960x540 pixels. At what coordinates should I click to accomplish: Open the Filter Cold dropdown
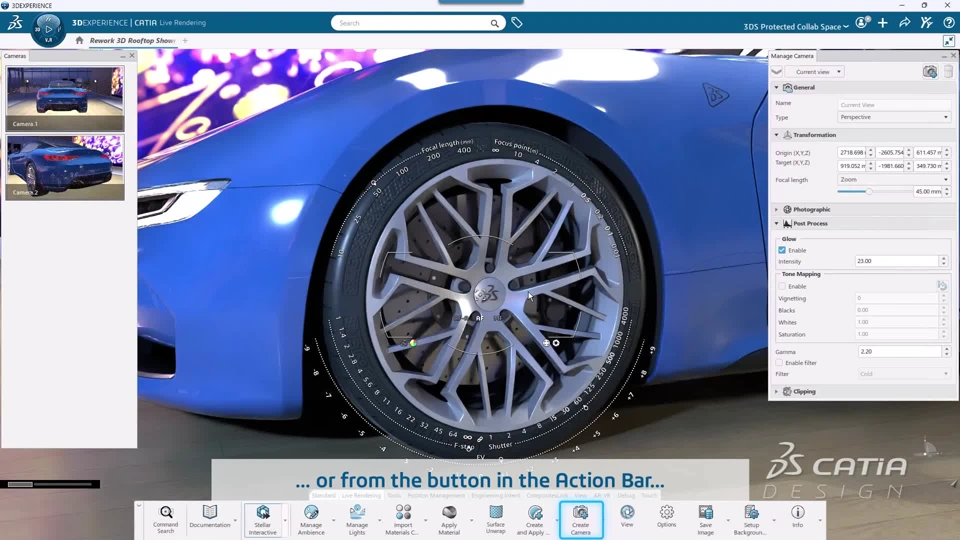coord(904,373)
